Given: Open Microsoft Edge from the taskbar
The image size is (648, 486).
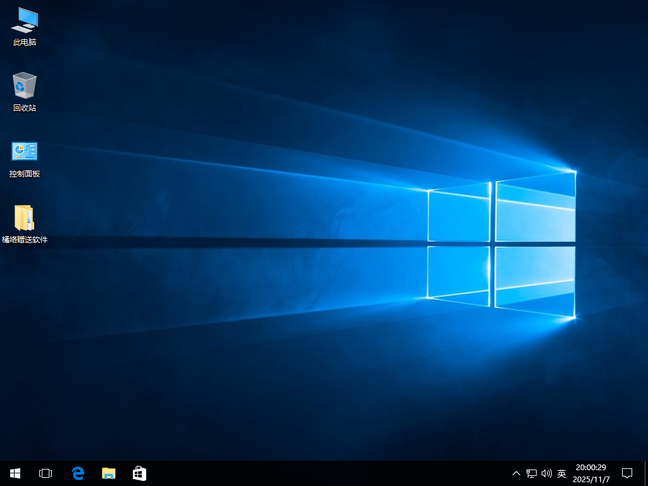Looking at the screenshot, I should (78, 473).
